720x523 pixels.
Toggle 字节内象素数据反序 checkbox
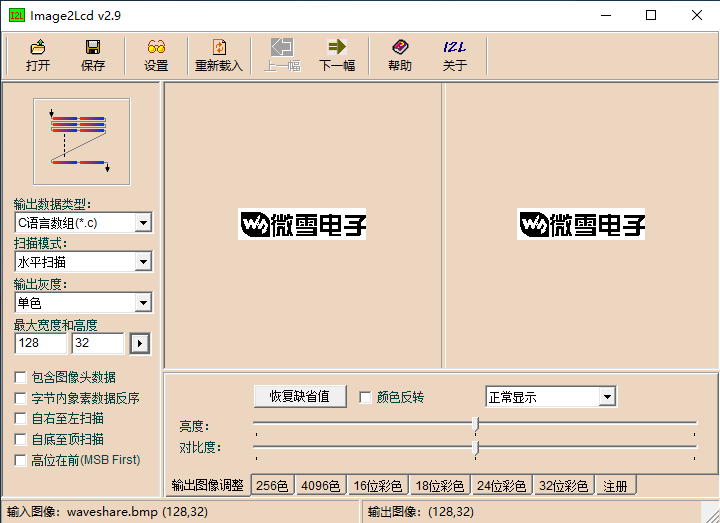point(20,398)
